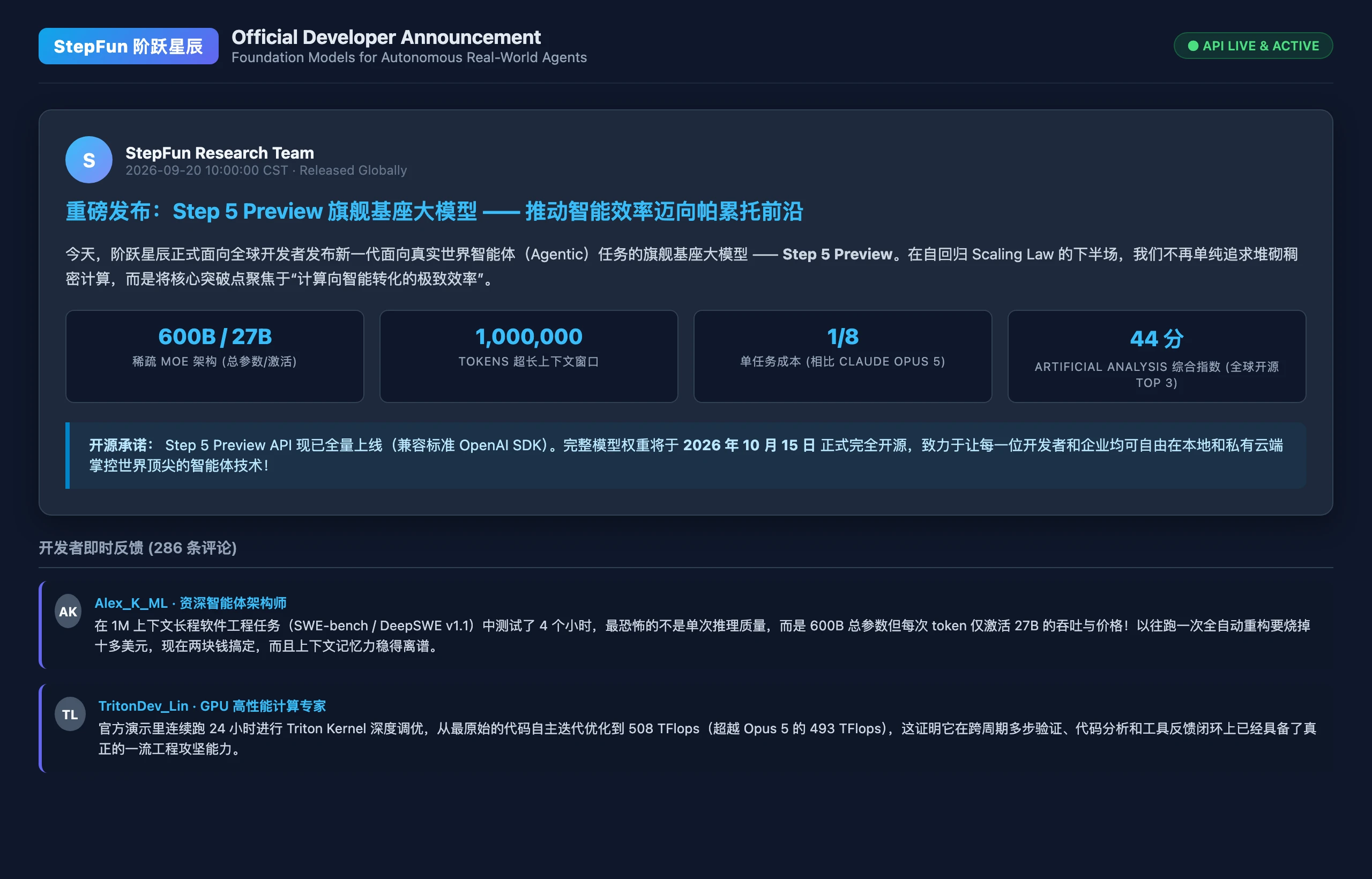
Task: Click the 2026-09-20 10:00:00 CST timestamp
Action: (206, 170)
